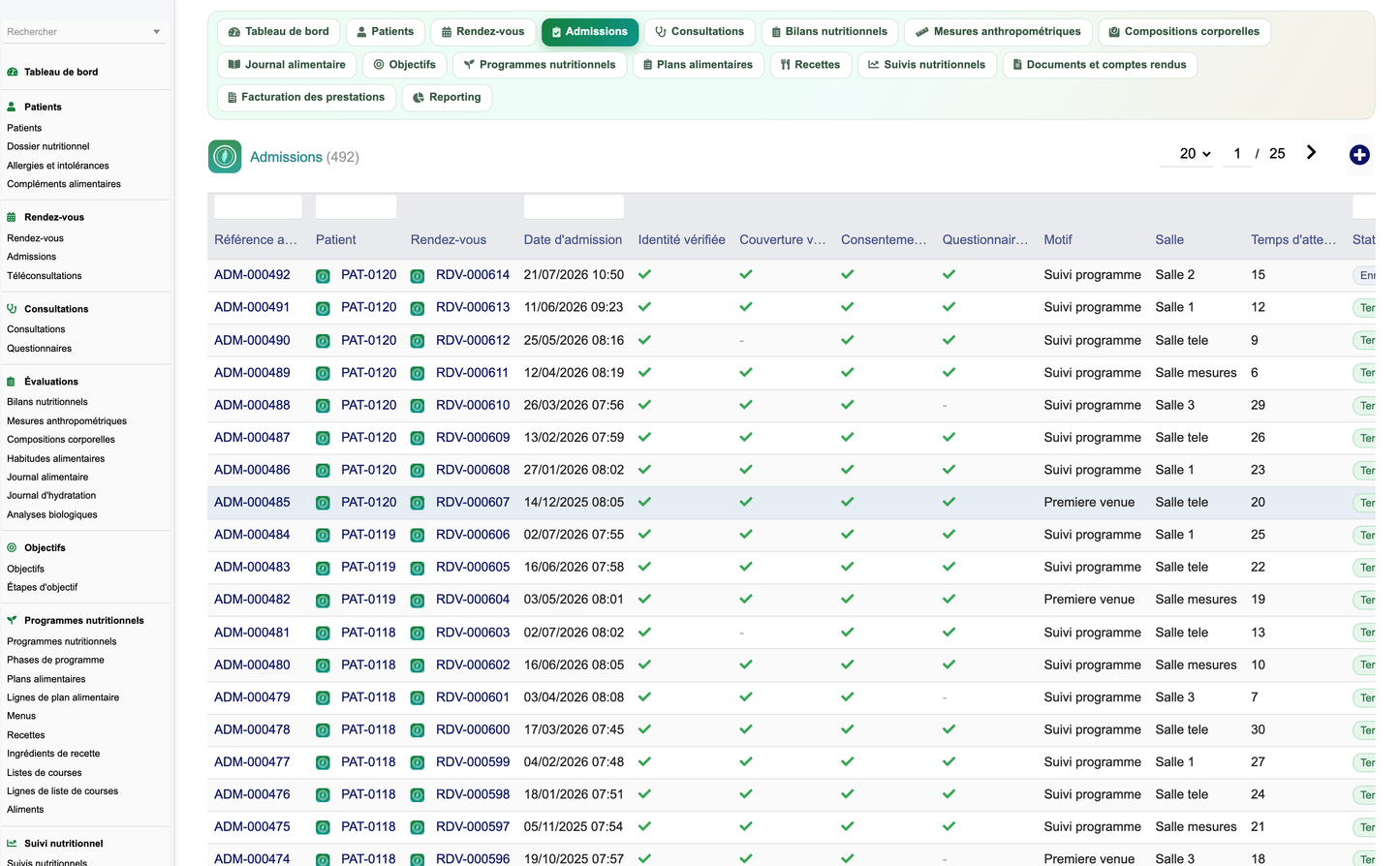The height and width of the screenshot is (866, 1400).
Task: Toggle empty Questionnaire value for ADM-000488
Action: click(946, 406)
